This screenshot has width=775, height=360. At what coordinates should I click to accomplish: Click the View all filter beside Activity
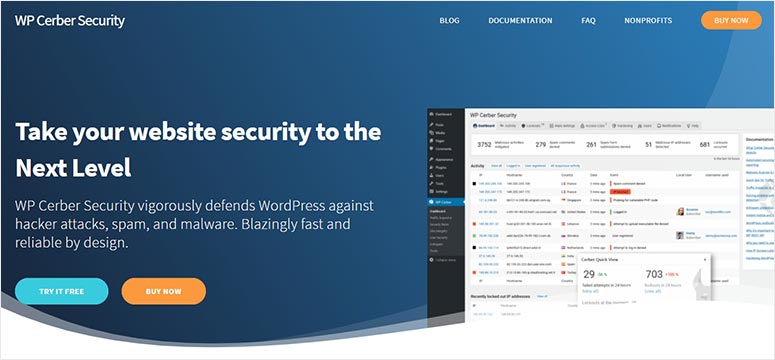496,166
